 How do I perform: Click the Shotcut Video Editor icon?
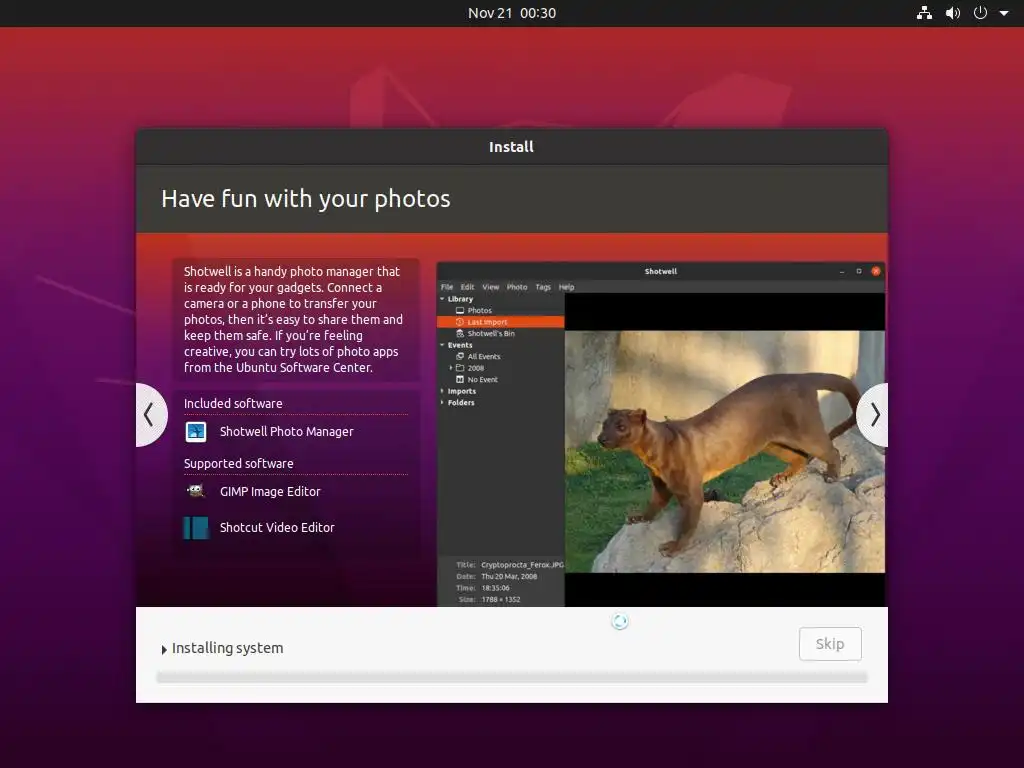click(x=196, y=528)
